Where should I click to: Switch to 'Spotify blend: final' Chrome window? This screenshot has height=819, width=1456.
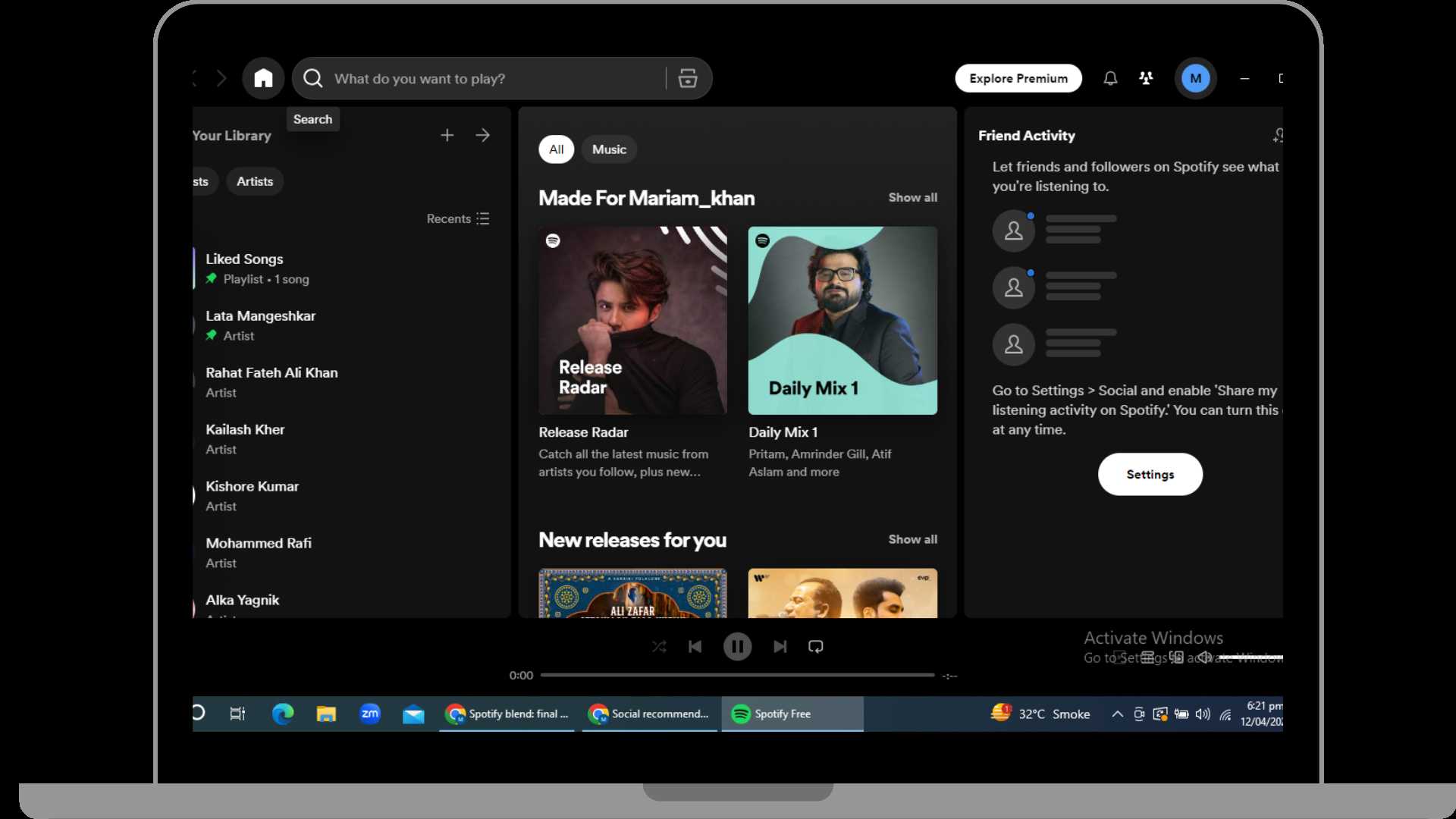click(507, 714)
